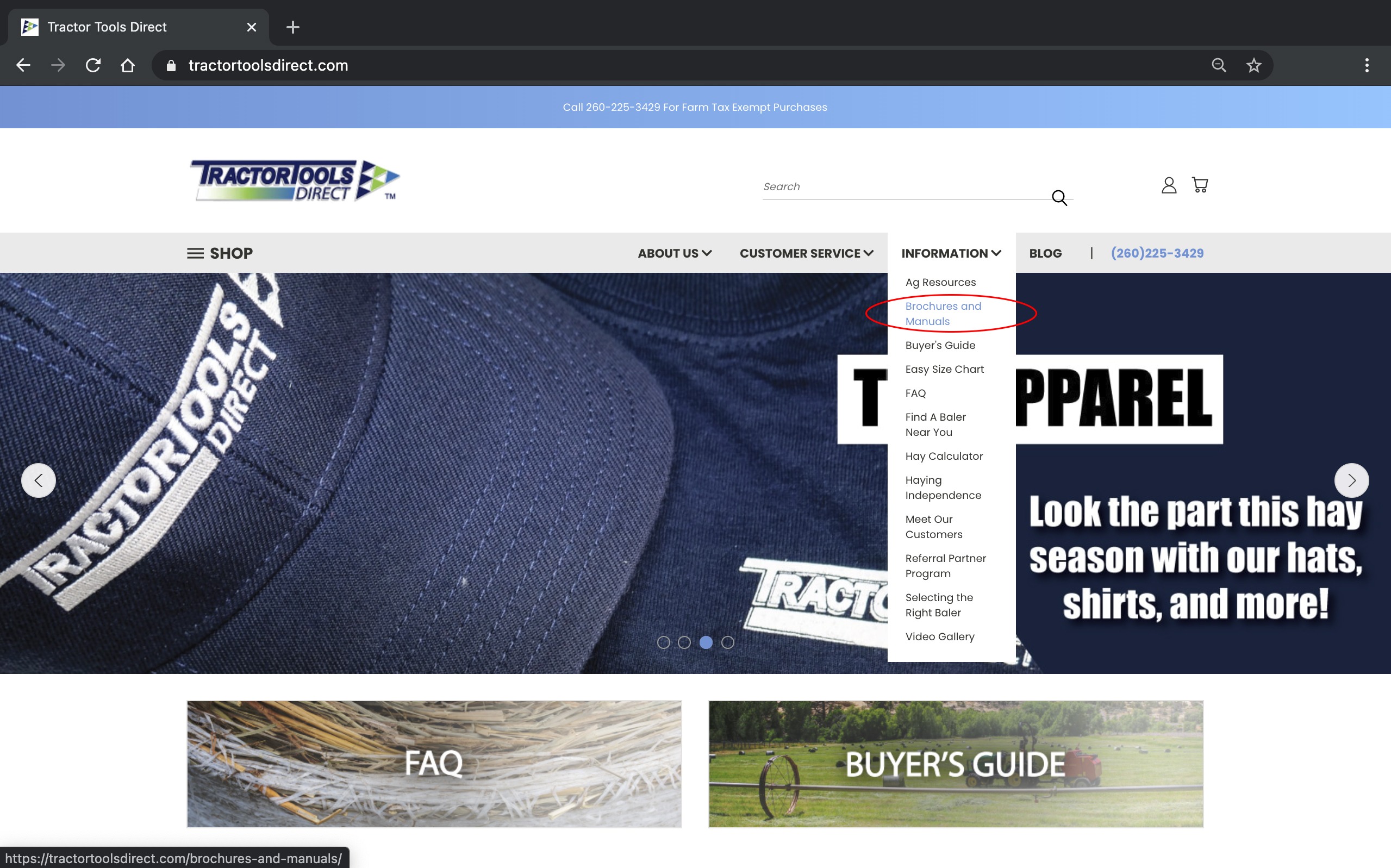
Task: Expand the CUSTOMER SERVICE dropdown
Action: click(806, 253)
